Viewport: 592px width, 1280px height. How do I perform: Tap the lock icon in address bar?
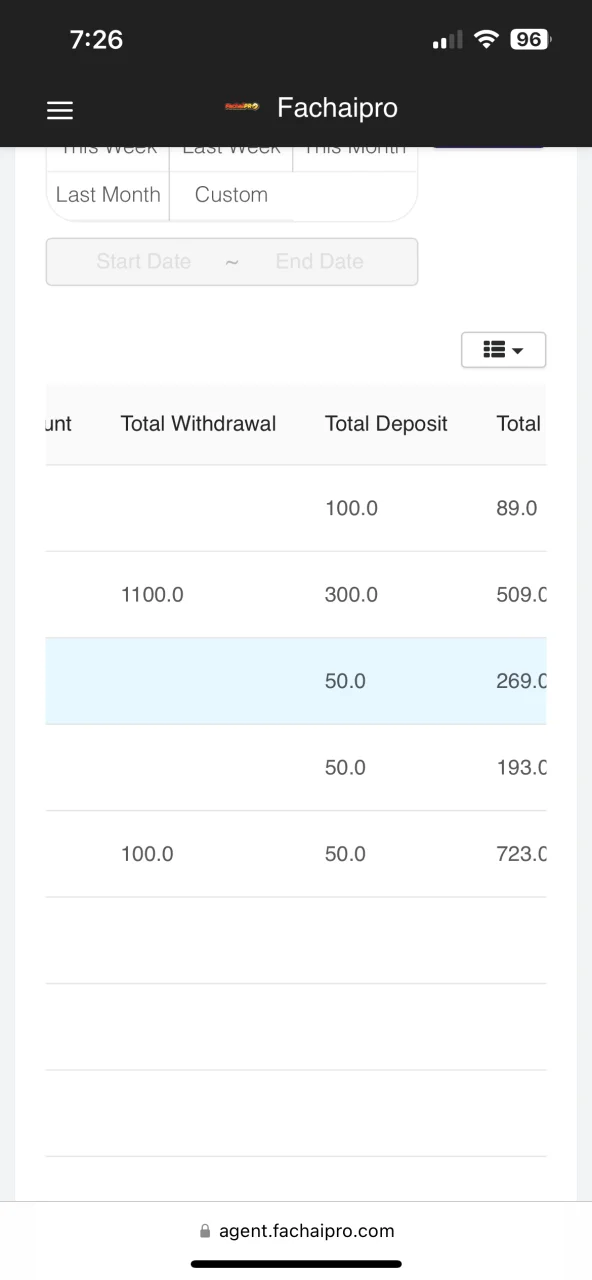coord(206,1231)
